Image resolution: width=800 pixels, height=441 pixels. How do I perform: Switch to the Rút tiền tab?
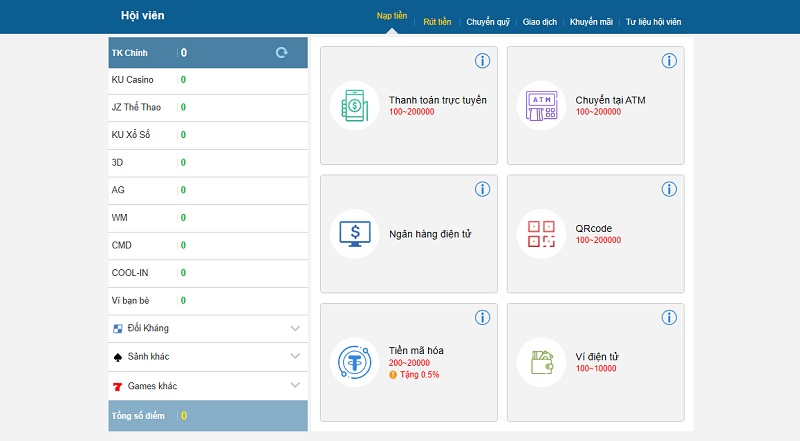click(x=437, y=21)
